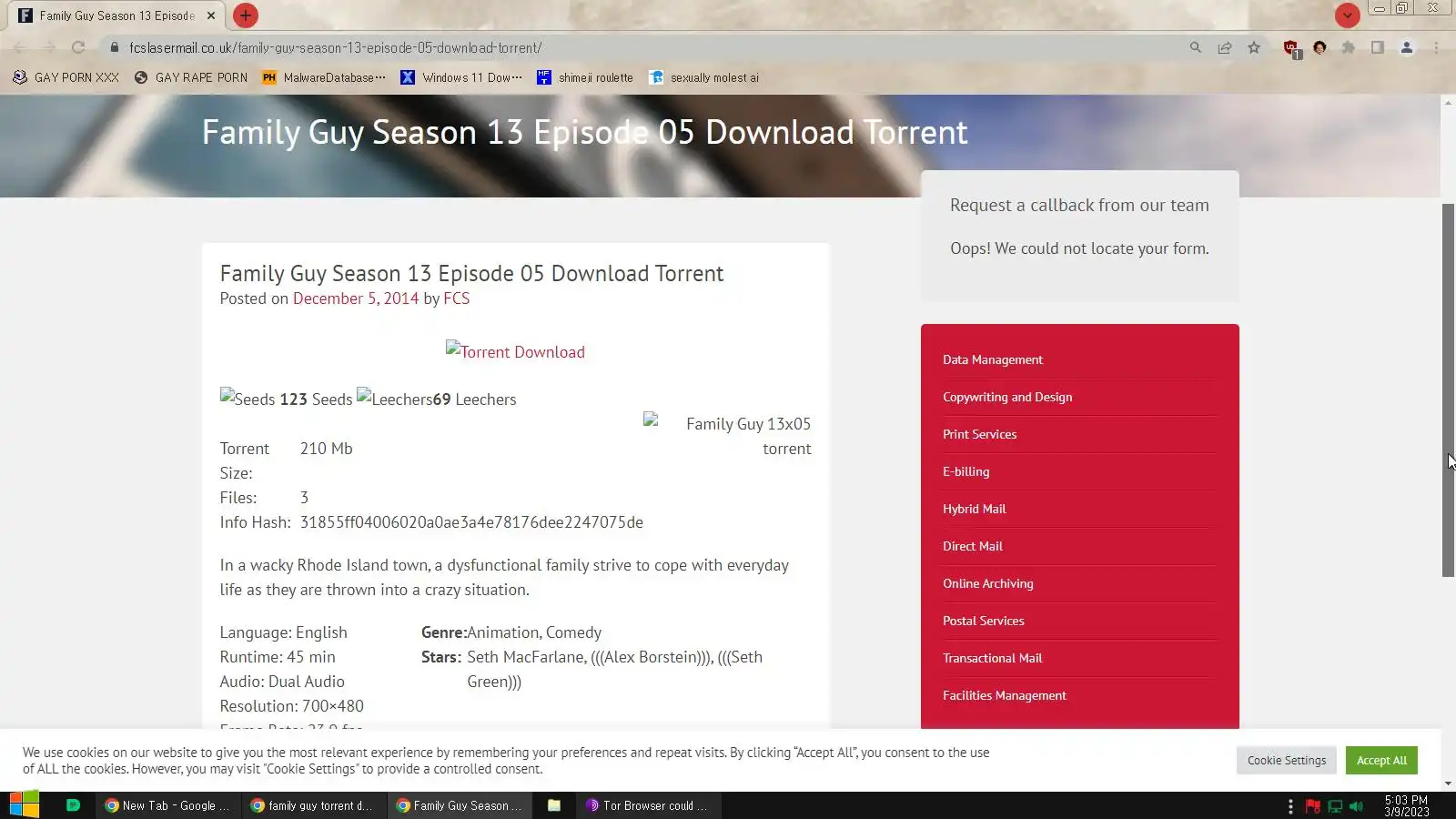Click 'Request a callback from our team' heading
Viewport: 1456px width, 819px height.
(x=1079, y=206)
